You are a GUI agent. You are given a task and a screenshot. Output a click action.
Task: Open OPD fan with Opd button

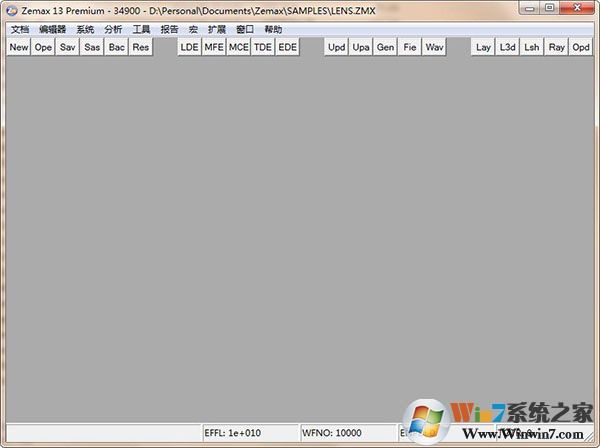click(581, 47)
